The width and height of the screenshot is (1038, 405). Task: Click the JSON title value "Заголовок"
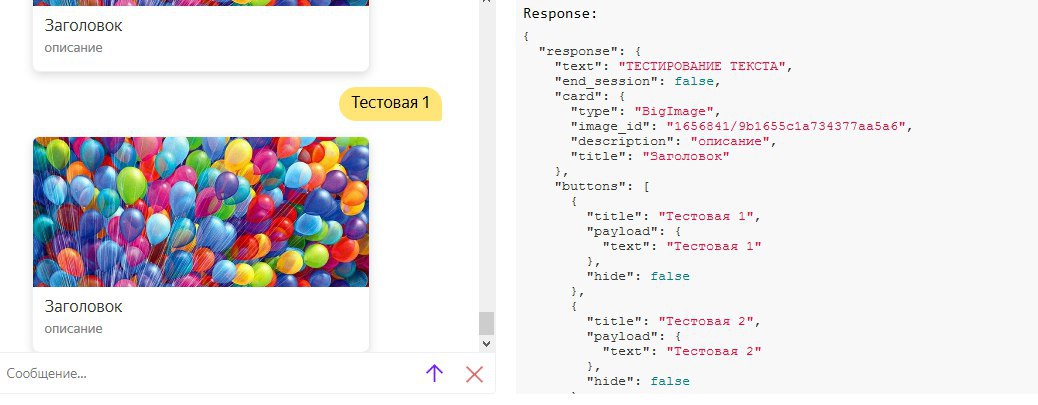[x=686, y=157]
